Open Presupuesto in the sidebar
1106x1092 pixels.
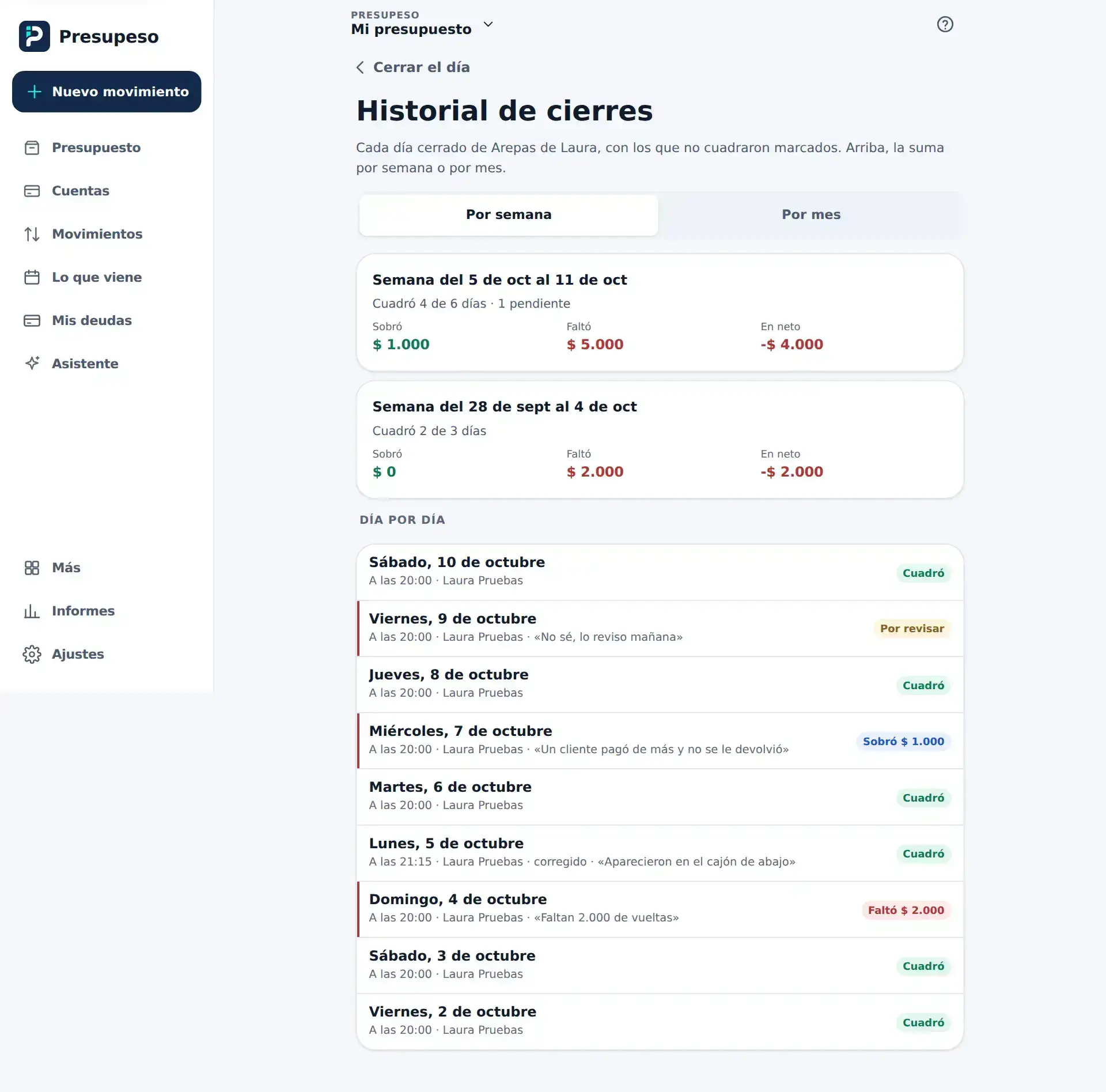click(x=107, y=148)
